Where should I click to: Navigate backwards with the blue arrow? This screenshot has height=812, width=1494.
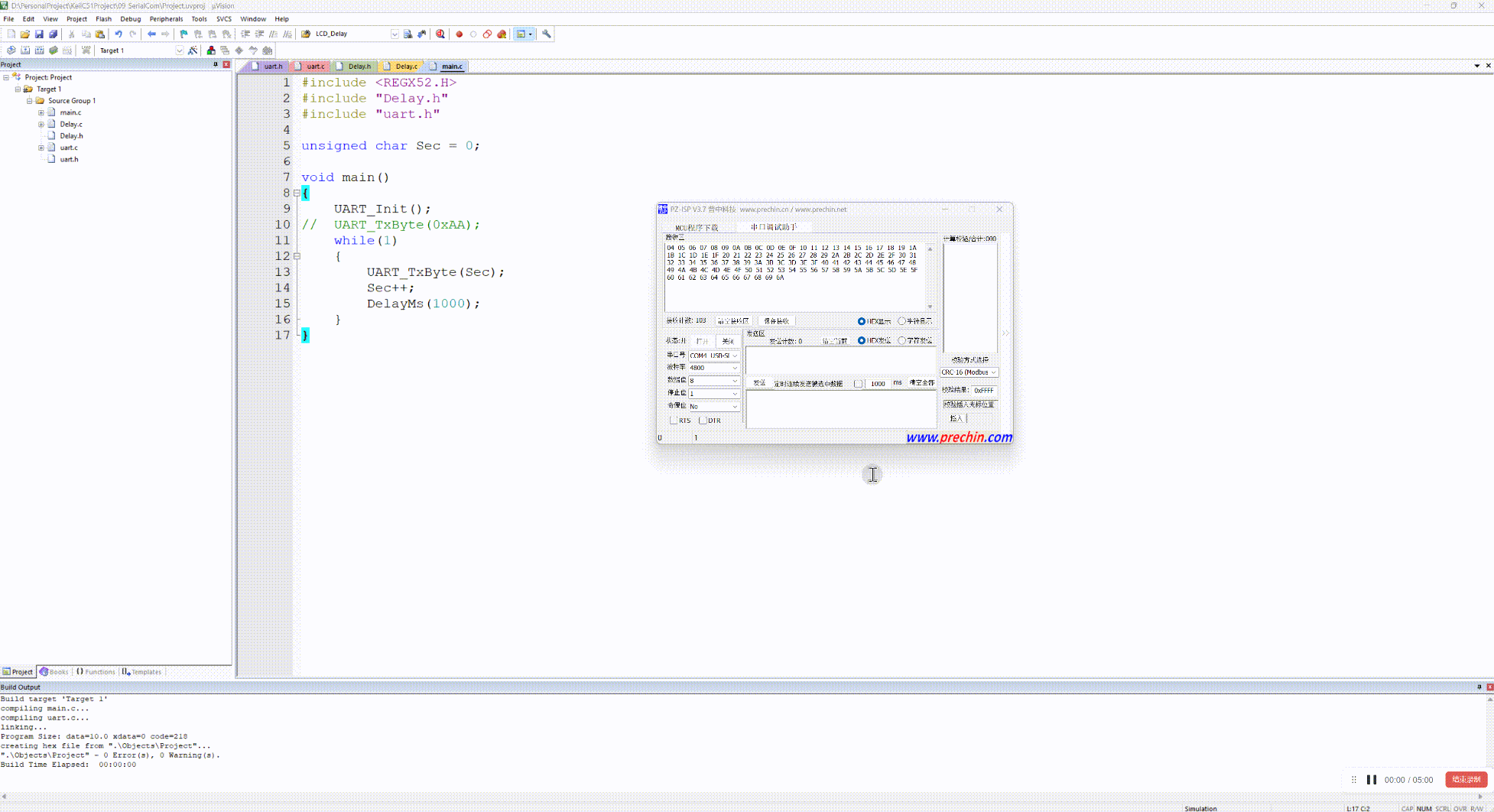click(x=151, y=34)
